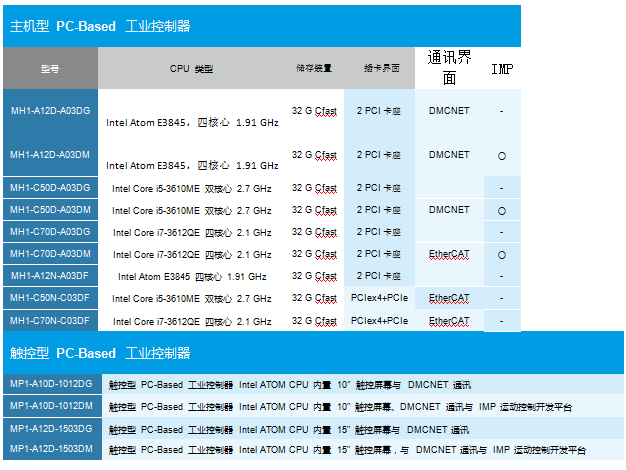Click 32 G Cfast in MH1-C70N-C03DF row
Viewport: 626px width, 470px height.
314,321
